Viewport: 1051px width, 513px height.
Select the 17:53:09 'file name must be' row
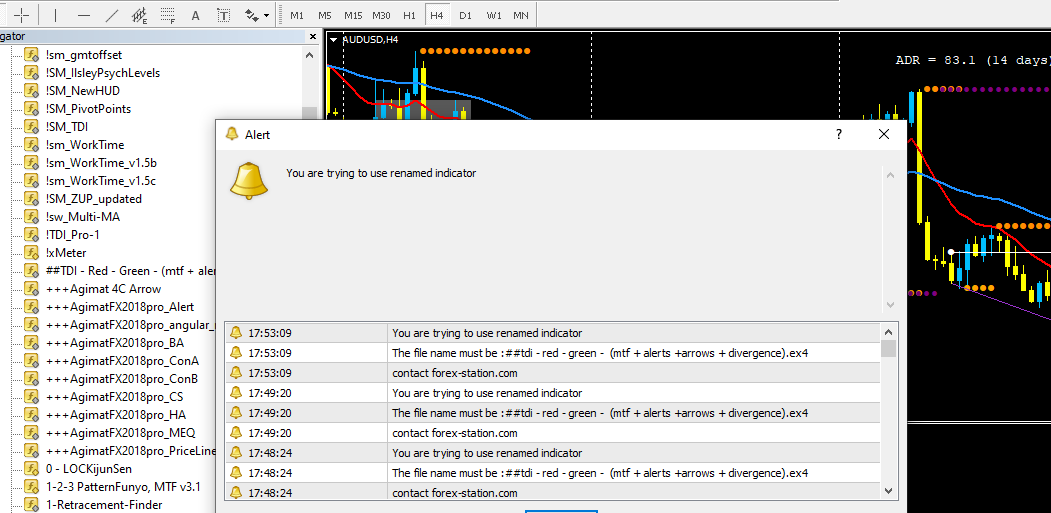[553, 353]
